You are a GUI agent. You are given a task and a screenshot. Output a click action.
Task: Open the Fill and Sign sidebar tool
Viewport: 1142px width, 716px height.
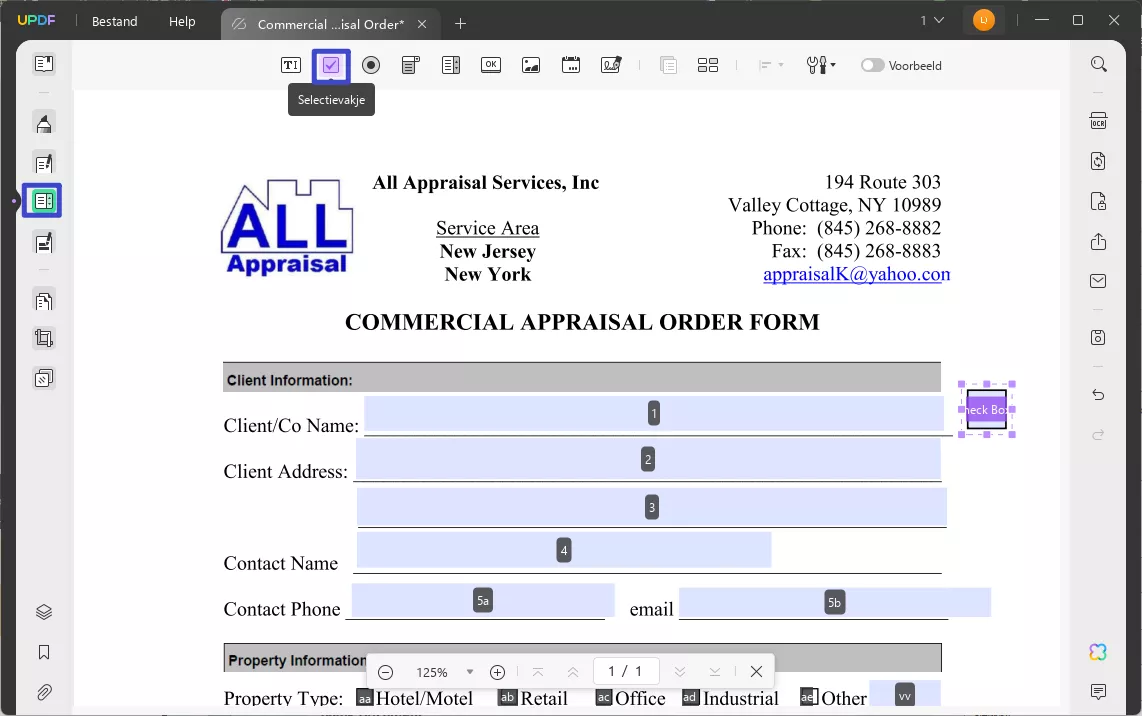coord(44,243)
